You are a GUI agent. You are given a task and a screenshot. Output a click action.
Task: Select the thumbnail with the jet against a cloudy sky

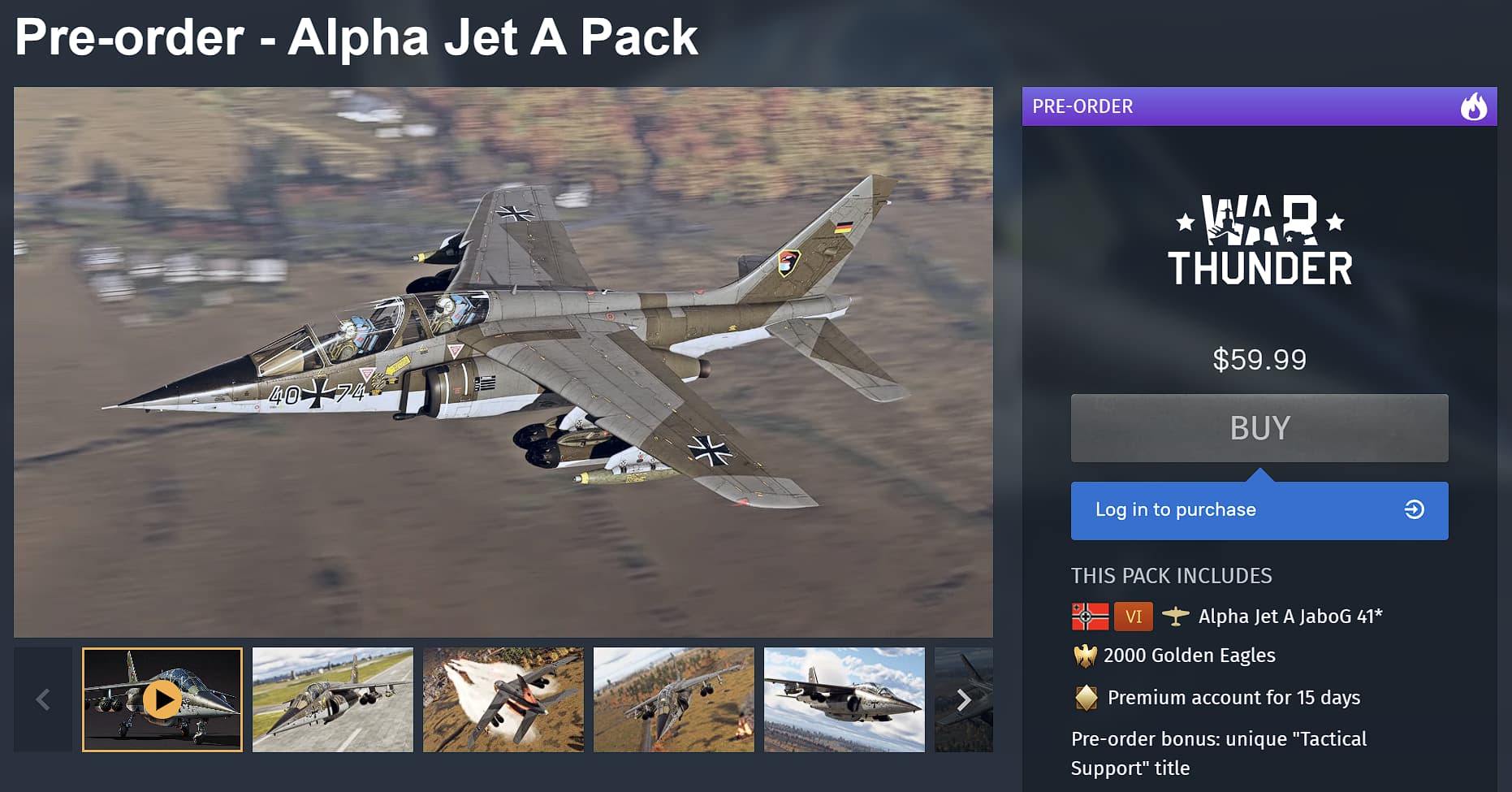click(x=845, y=699)
